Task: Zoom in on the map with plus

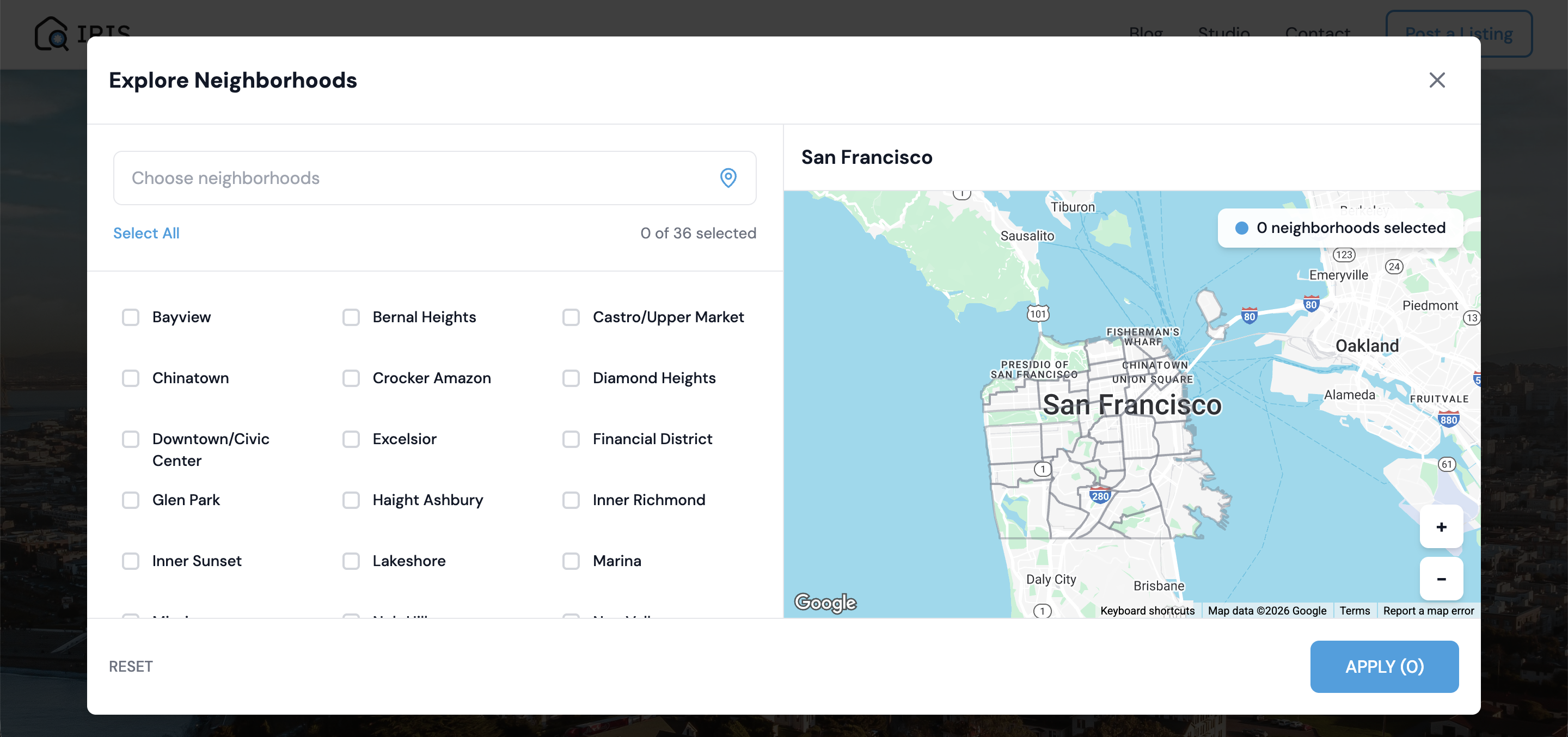Action: [x=1441, y=527]
